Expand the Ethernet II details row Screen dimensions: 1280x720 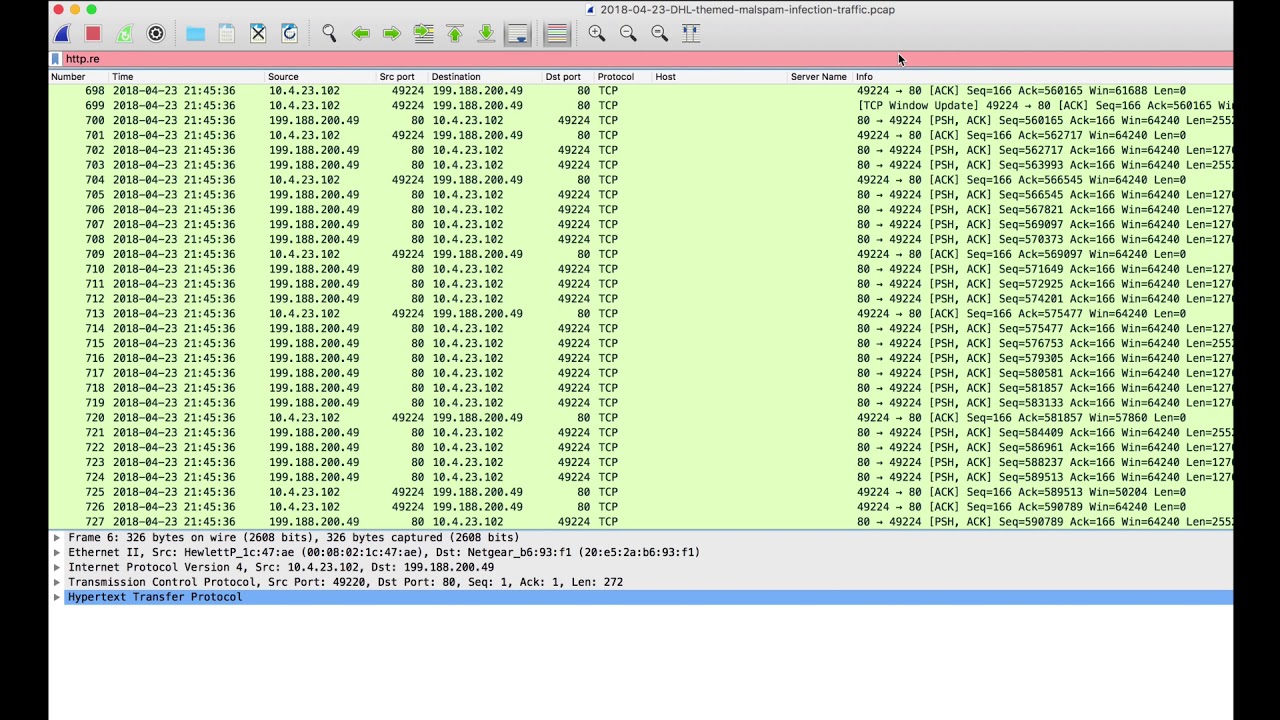click(57, 552)
